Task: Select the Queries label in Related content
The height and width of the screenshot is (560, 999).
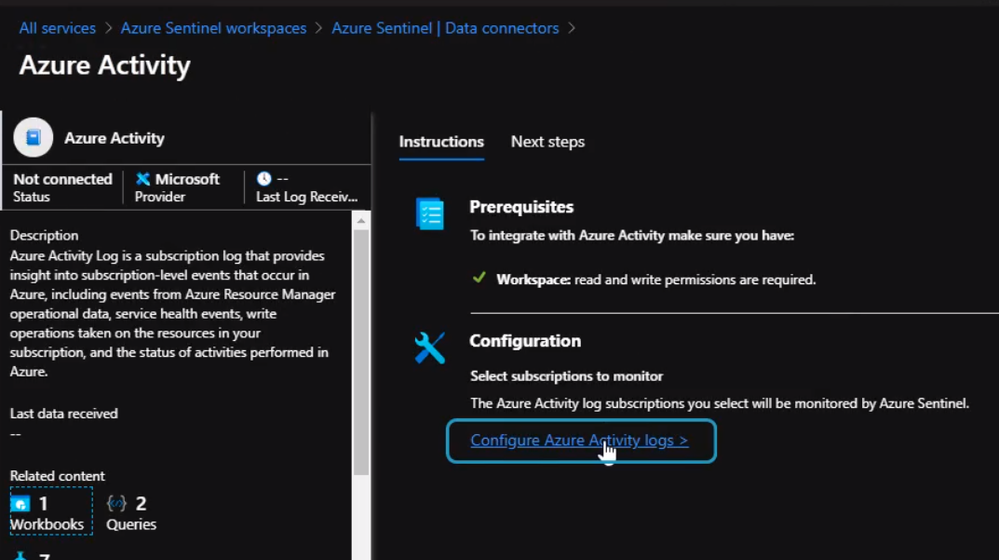Action: (131, 524)
